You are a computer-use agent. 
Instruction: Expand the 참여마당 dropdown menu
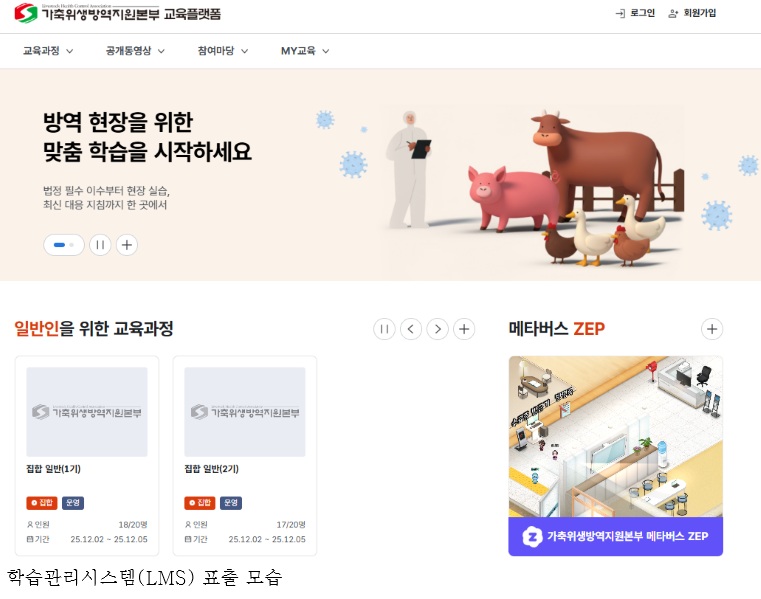223,50
